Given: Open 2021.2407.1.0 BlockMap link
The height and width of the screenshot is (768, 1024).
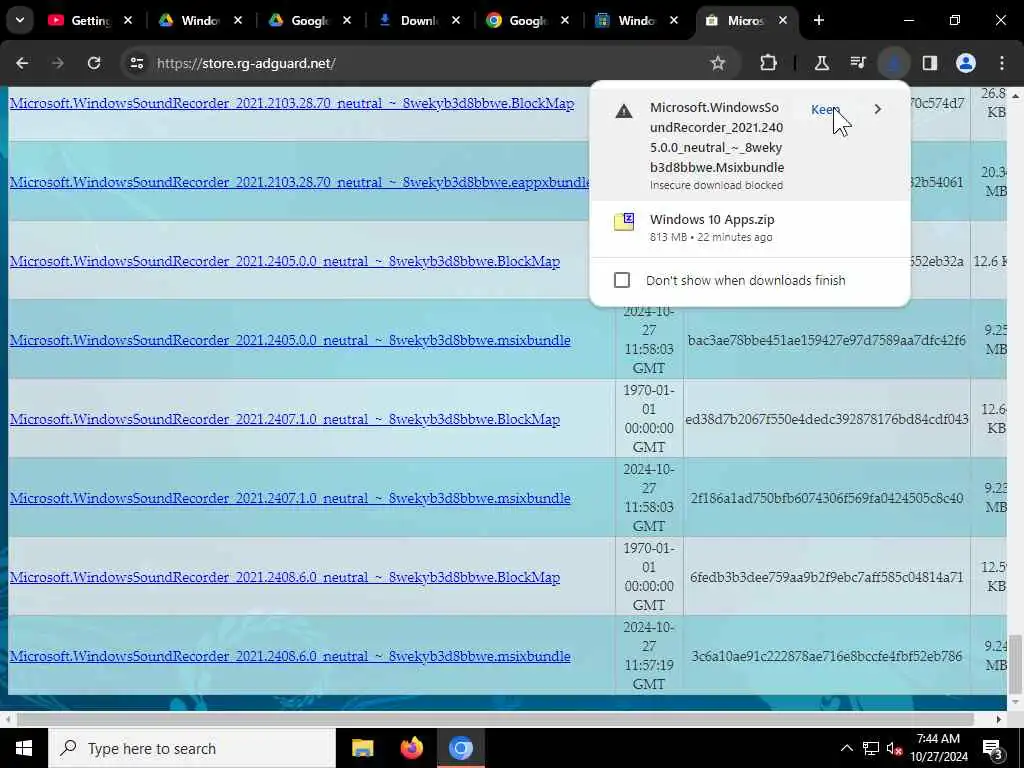Looking at the screenshot, I should coord(285,419).
